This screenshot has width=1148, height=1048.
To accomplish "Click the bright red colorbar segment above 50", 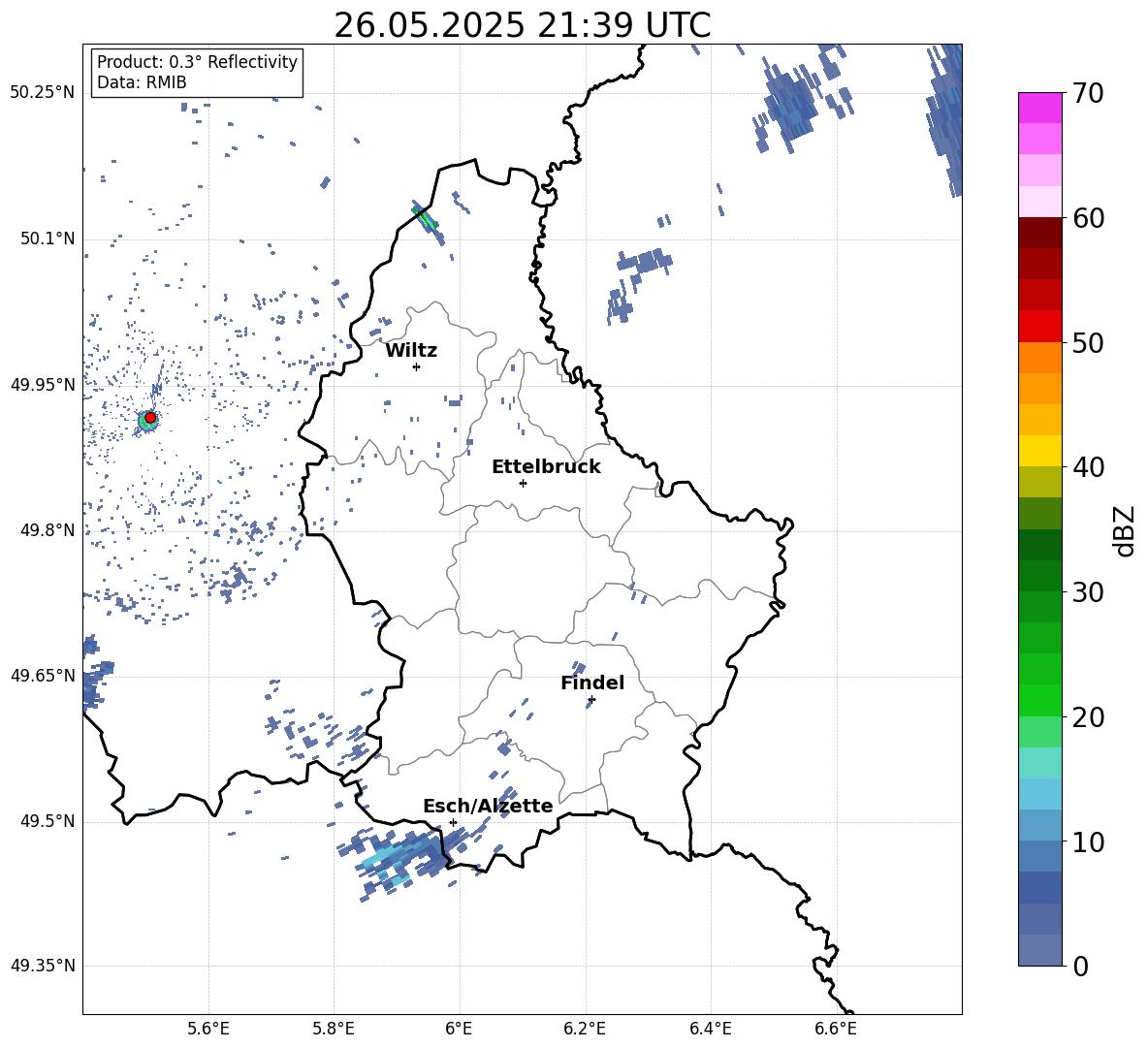I will (1039, 327).
